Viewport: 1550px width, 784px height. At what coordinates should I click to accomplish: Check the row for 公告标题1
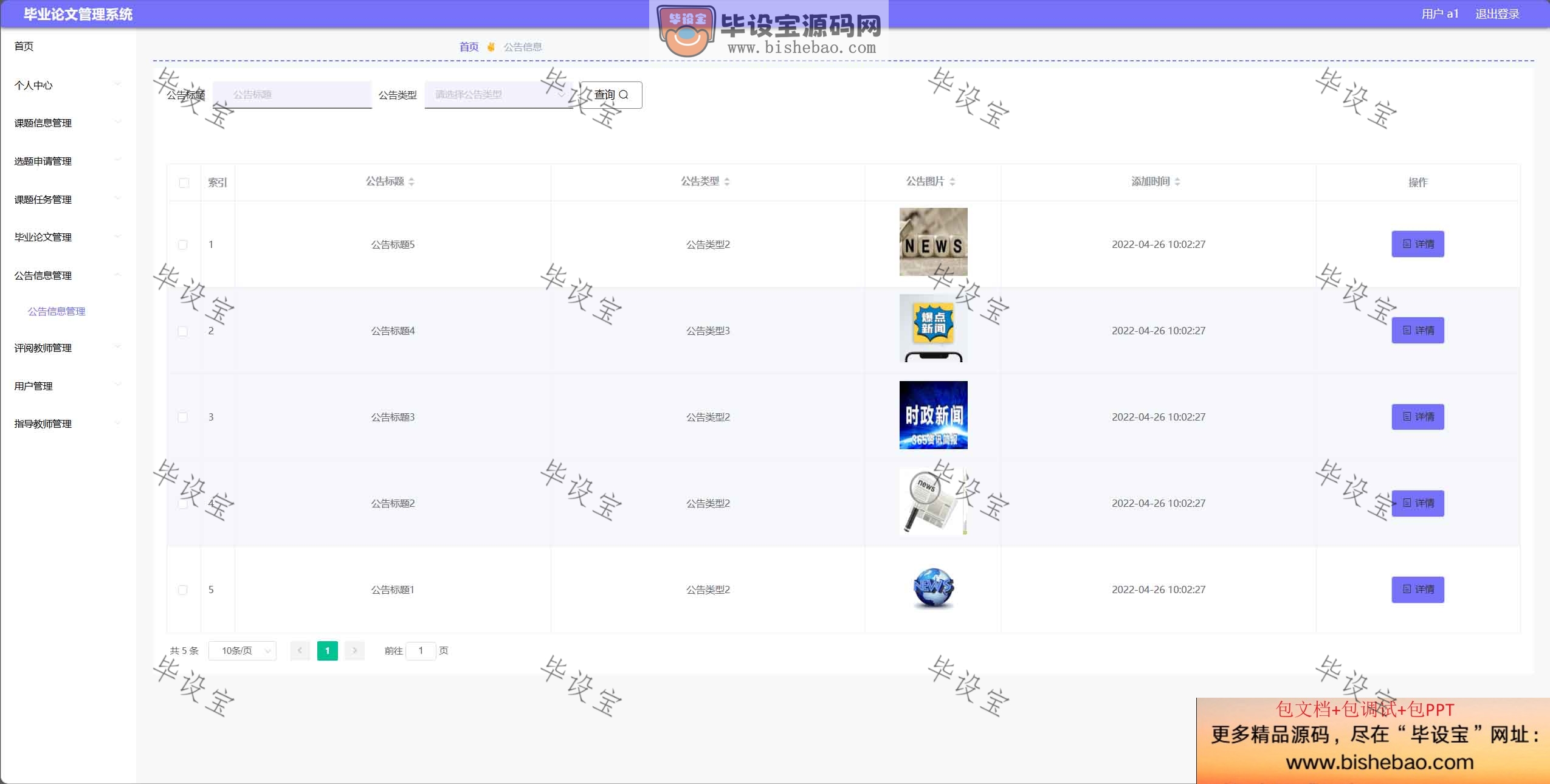click(183, 590)
